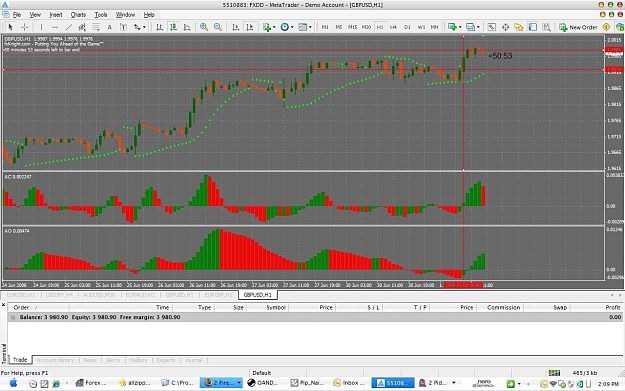The width and height of the screenshot is (625, 391).
Task: Select the equidistant channel tool
Action: click(82, 27)
